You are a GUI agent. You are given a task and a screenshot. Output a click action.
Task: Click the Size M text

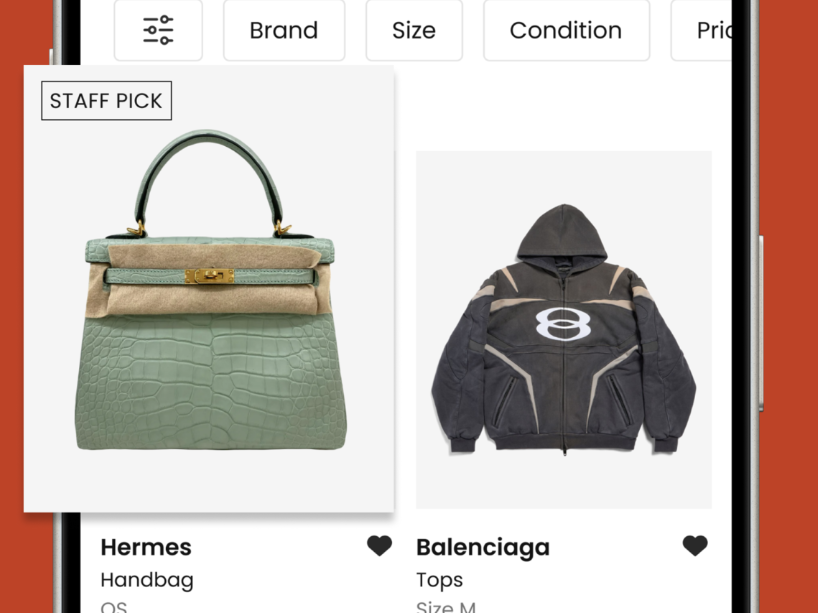pos(446,606)
